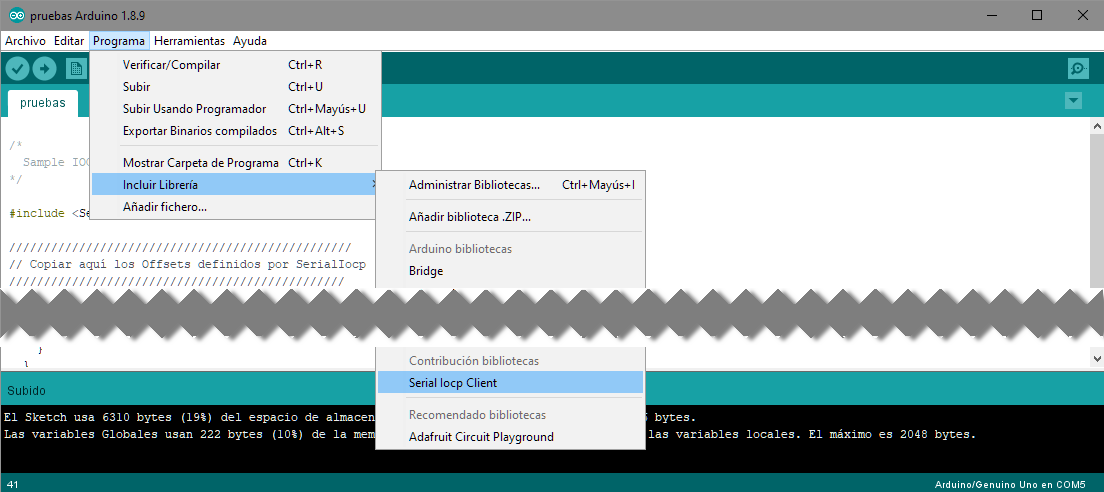This screenshot has height=492, width=1104.
Task: Open the tab options dropdown arrow
Action: click(1074, 101)
